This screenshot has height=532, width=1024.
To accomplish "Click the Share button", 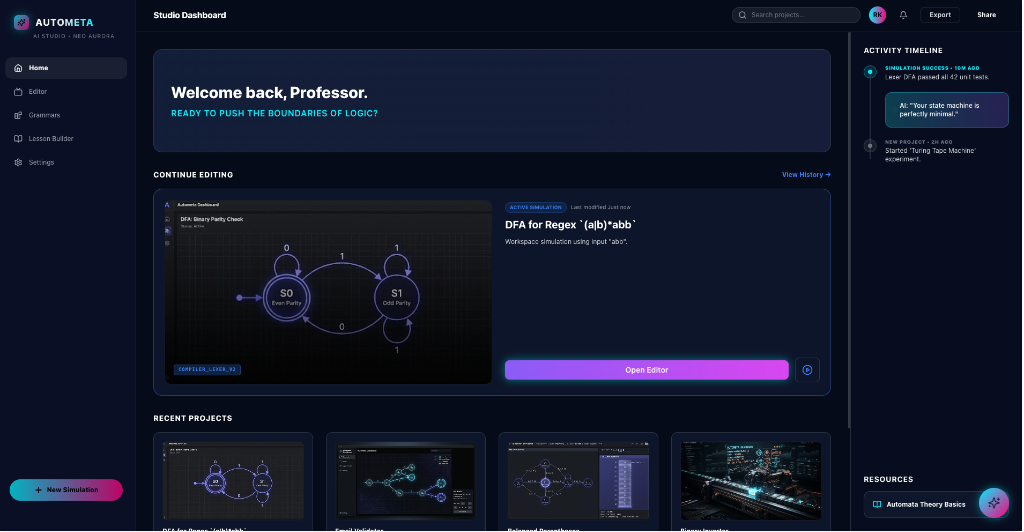I will [986, 15].
